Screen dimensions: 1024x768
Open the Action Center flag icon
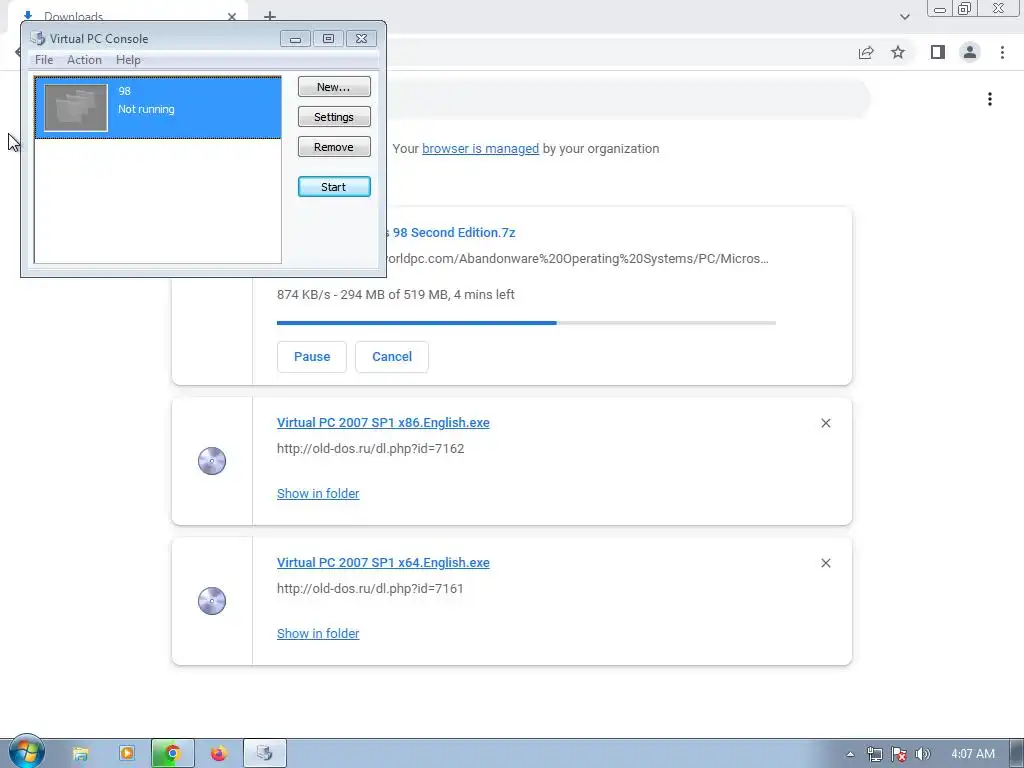[x=899, y=754]
